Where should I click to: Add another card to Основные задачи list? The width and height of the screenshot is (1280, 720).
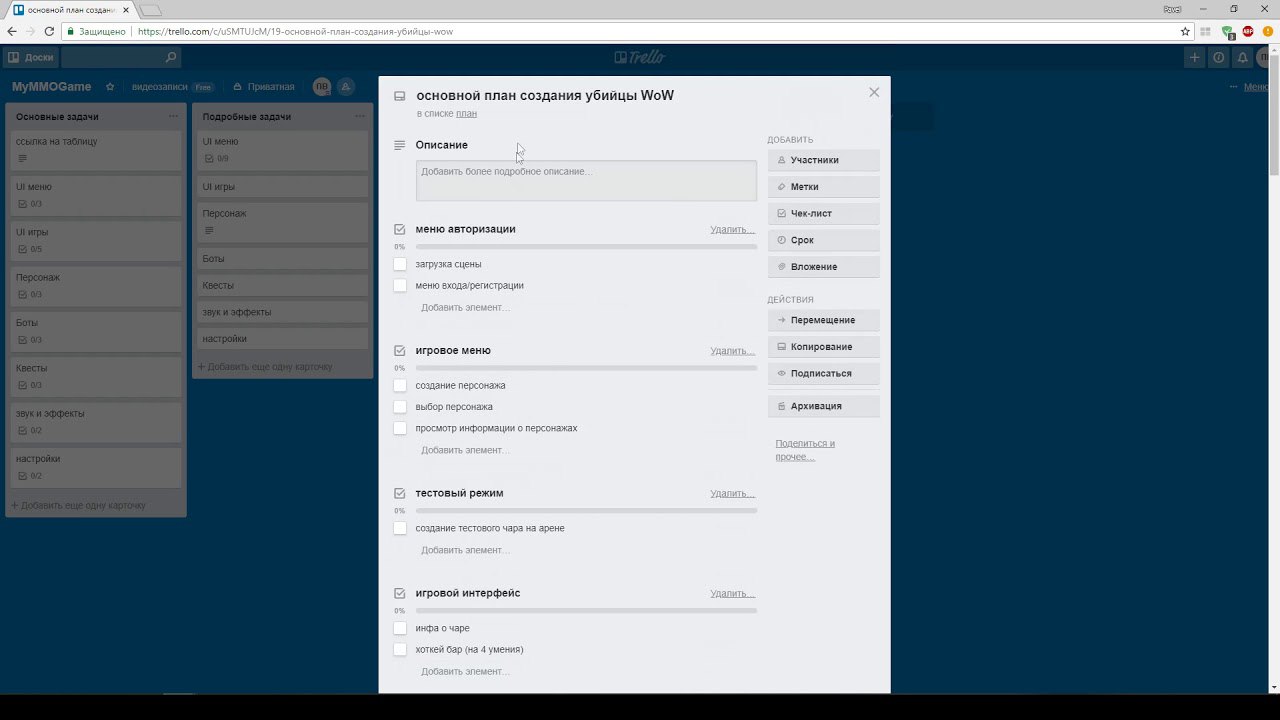(x=78, y=505)
